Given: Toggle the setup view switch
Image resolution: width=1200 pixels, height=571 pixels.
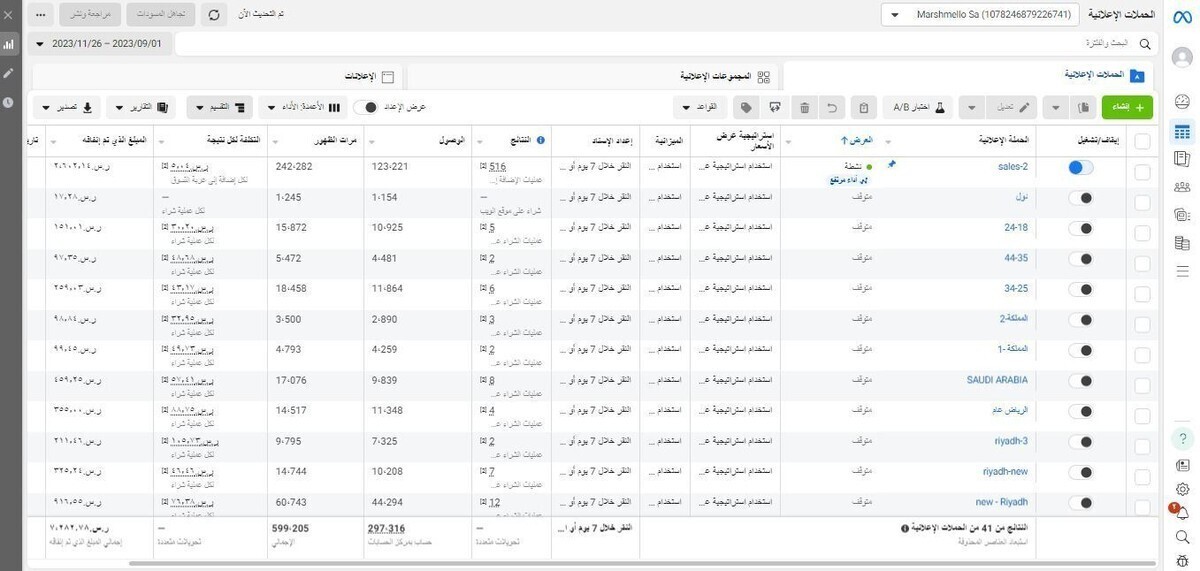Looking at the screenshot, I should tap(370, 107).
